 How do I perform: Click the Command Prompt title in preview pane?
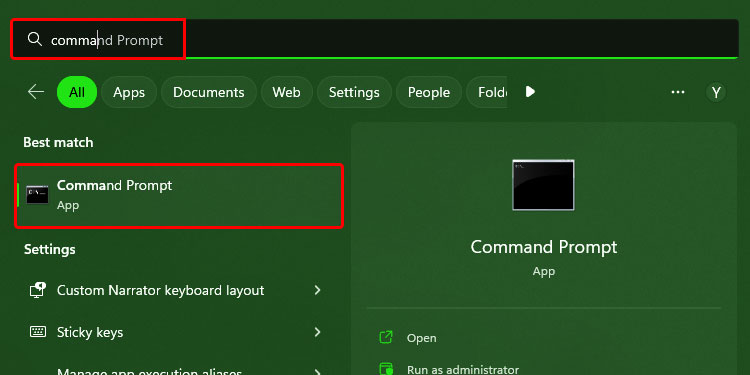(x=544, y=247)
